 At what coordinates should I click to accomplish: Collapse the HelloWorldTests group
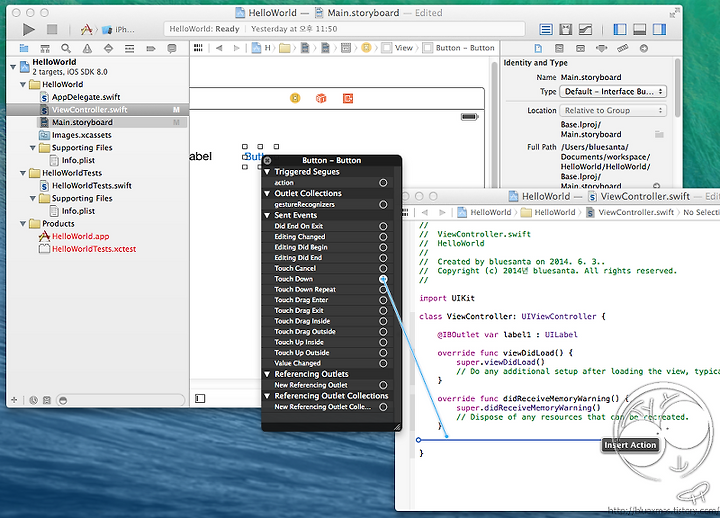click(22, 173)
